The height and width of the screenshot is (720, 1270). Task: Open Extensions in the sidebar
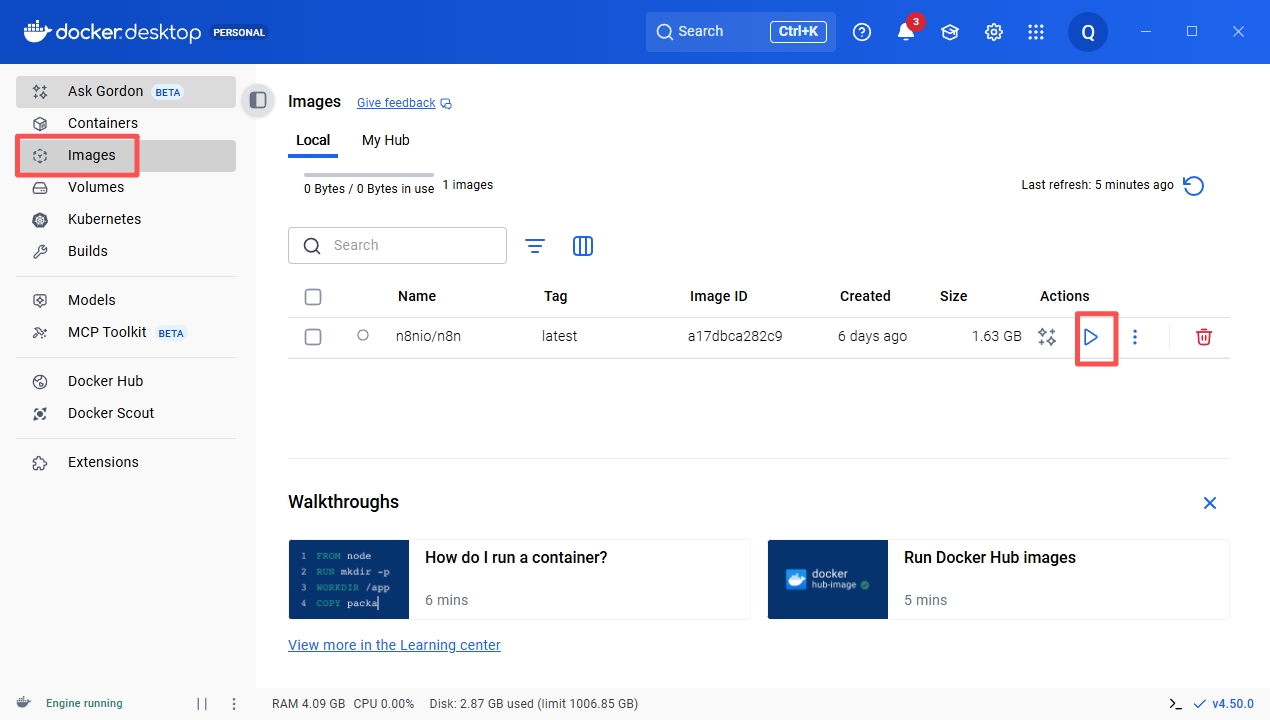point(126,462)
